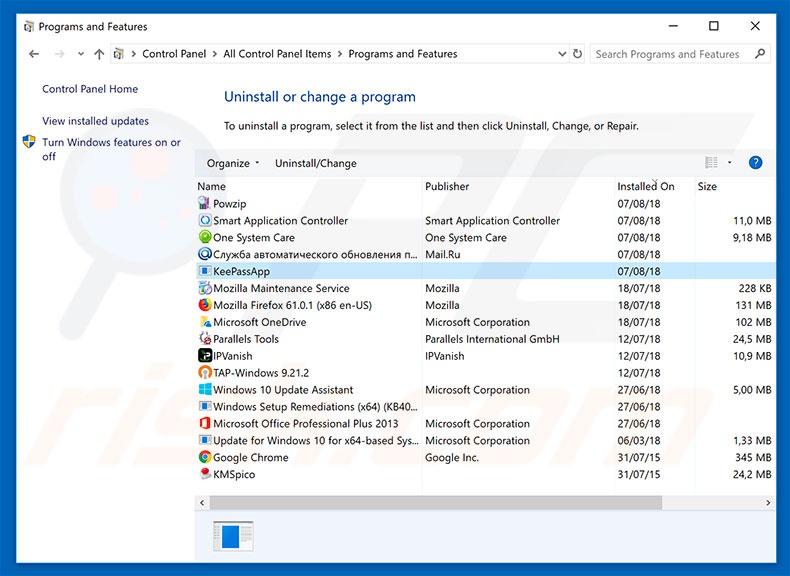Click the Microsoft Office Professional Plus icon
The width and height of the screenshot is (790, 576).
point(205,423)
